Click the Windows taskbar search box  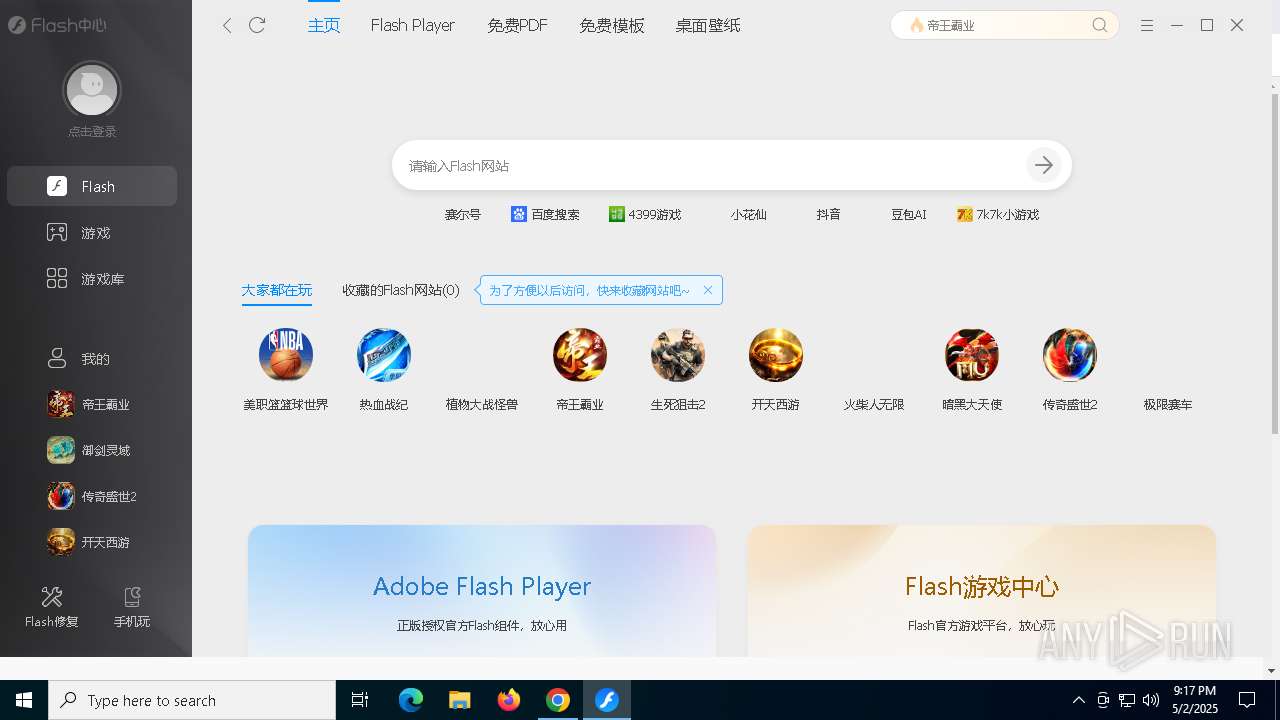tap(192, 700)
